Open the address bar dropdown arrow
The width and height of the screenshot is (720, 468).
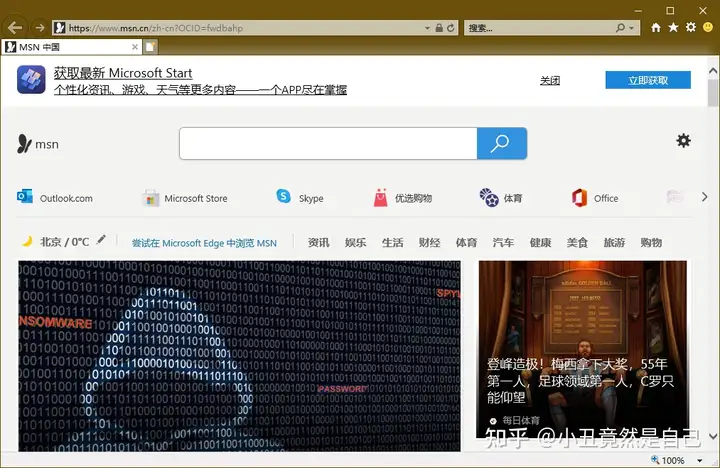(427, 28)
